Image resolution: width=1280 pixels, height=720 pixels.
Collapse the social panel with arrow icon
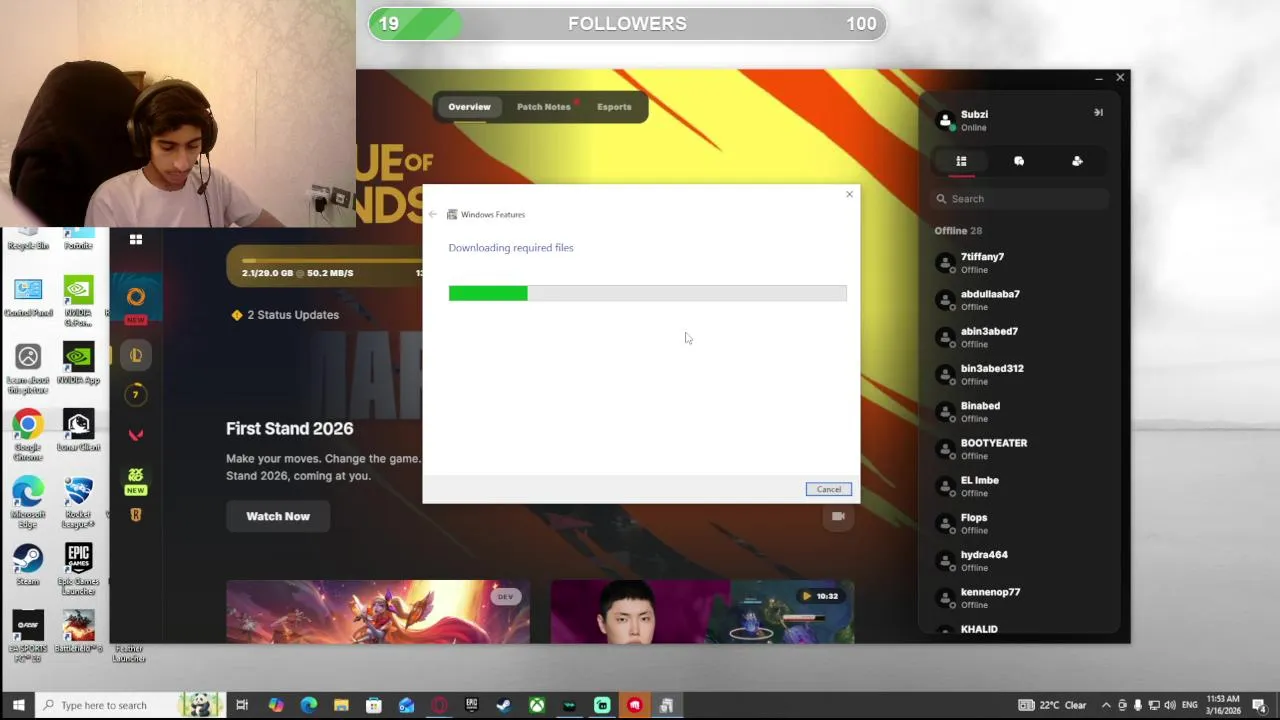tap(1098, 113)
